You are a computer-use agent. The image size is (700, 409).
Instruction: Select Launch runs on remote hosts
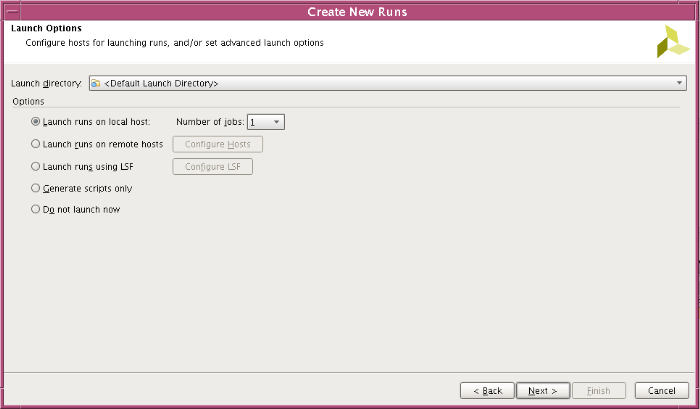point(37,144)
